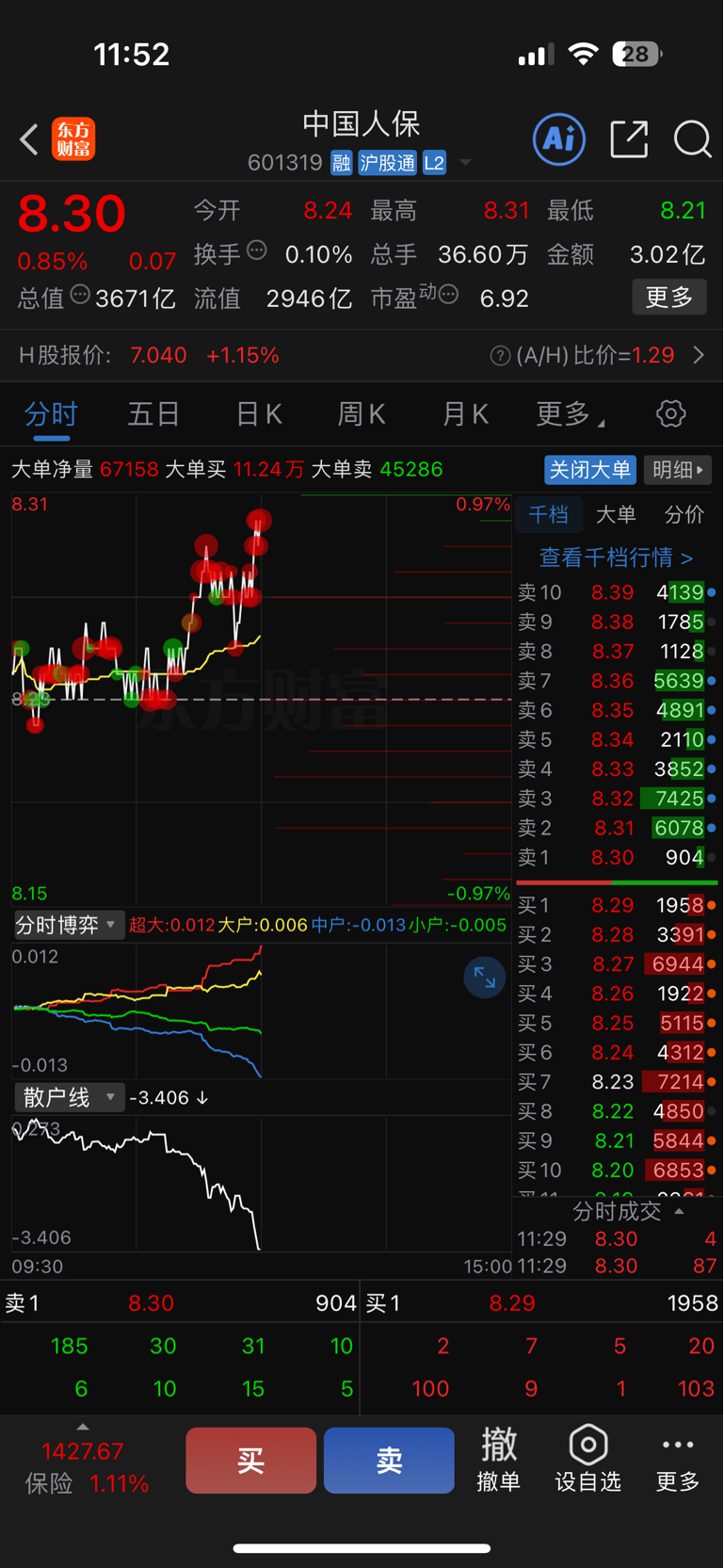This screenshot has width=724, height=1568.
Task: Tap the blue 卖 sell button
Action: [x=389, y=1460]
